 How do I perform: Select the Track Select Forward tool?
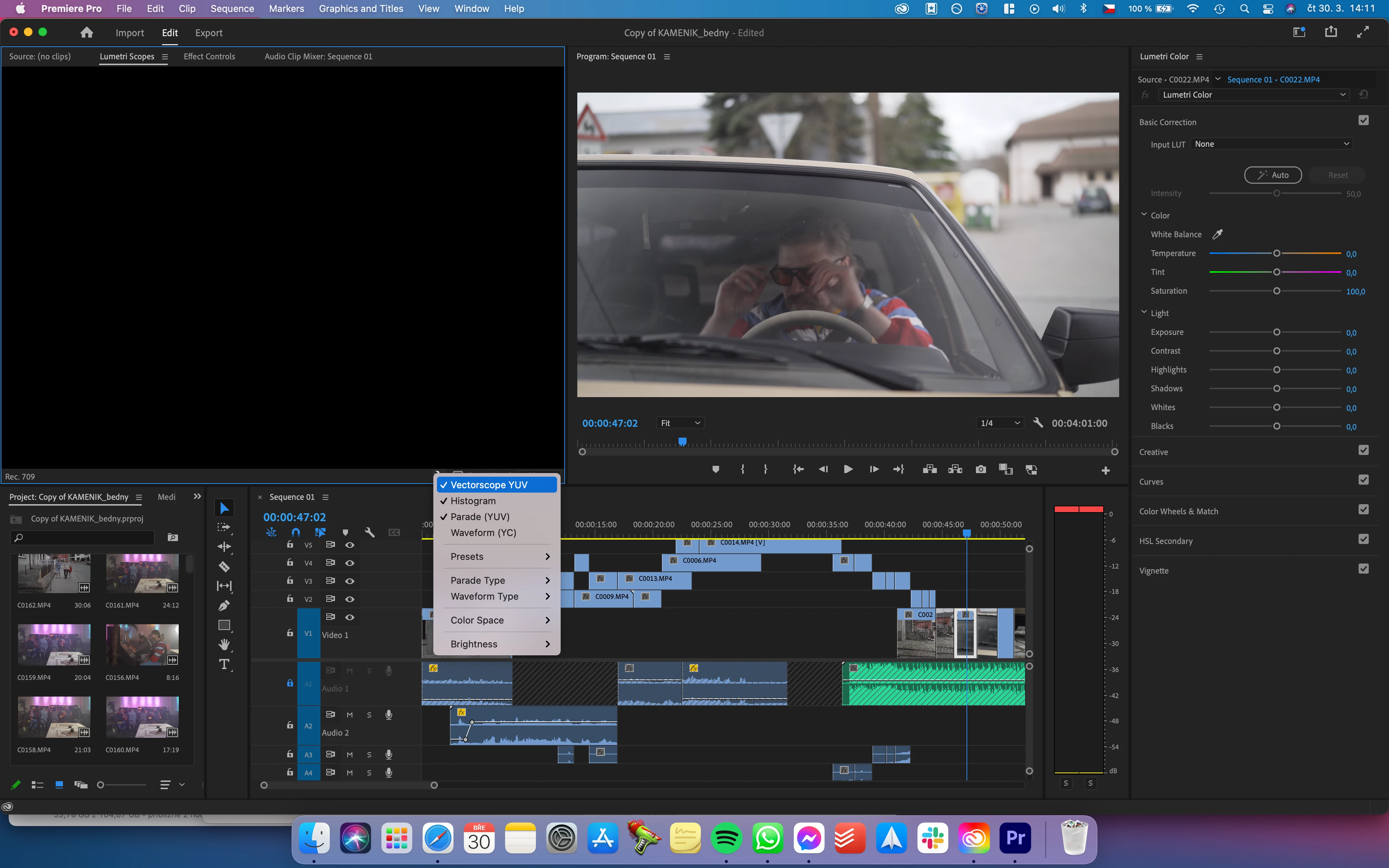224,528
